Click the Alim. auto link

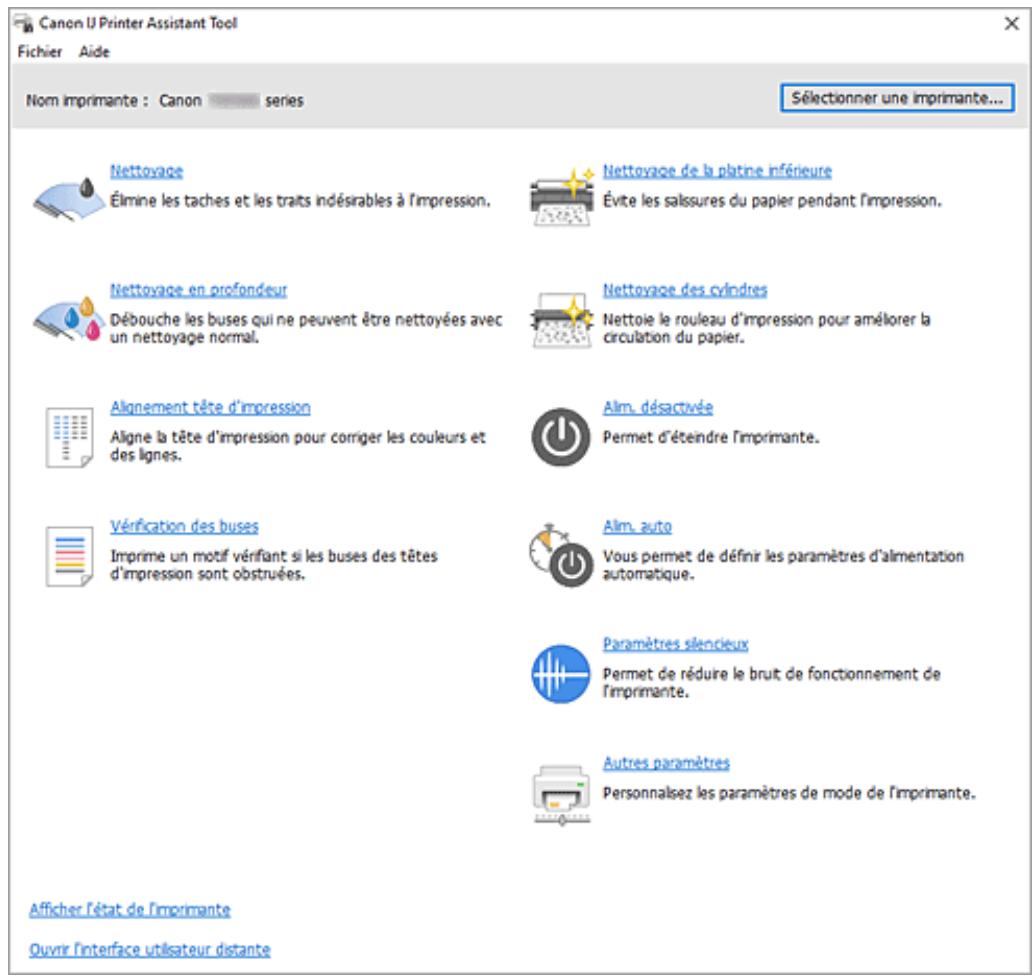click(x=638, y=526)
